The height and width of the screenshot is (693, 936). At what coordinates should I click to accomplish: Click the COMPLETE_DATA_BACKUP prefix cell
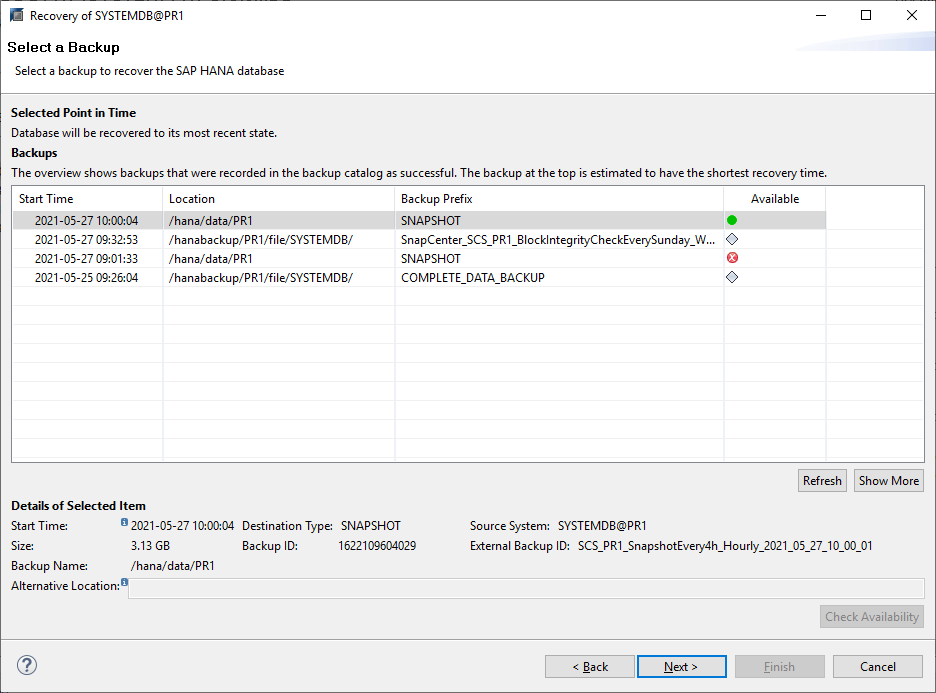pyautogui.click(x=473, y=278)
